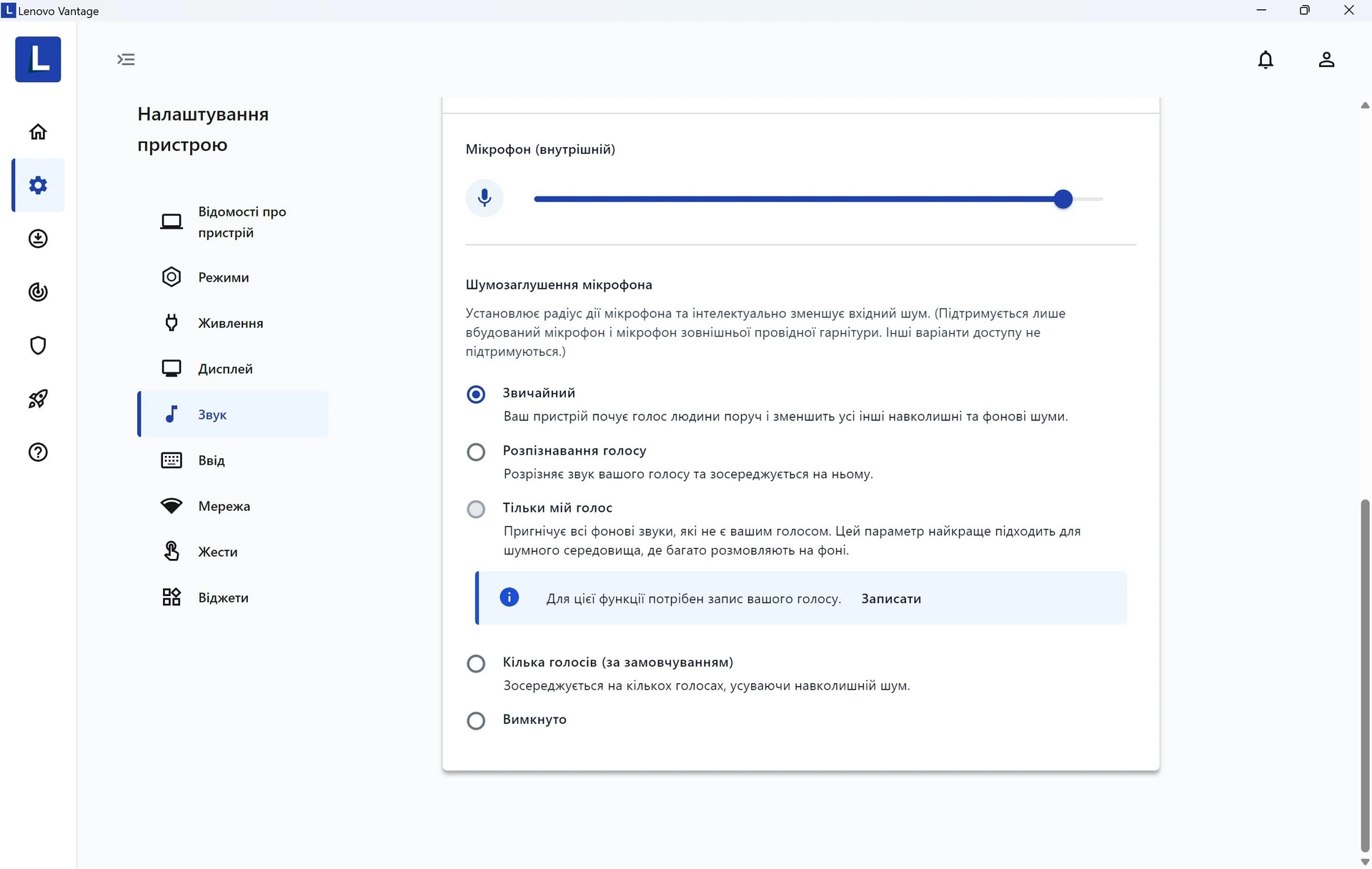This screenshot has height=869, width=1372.
Task: Go to the Живлення section
Action: pos(233,323)
